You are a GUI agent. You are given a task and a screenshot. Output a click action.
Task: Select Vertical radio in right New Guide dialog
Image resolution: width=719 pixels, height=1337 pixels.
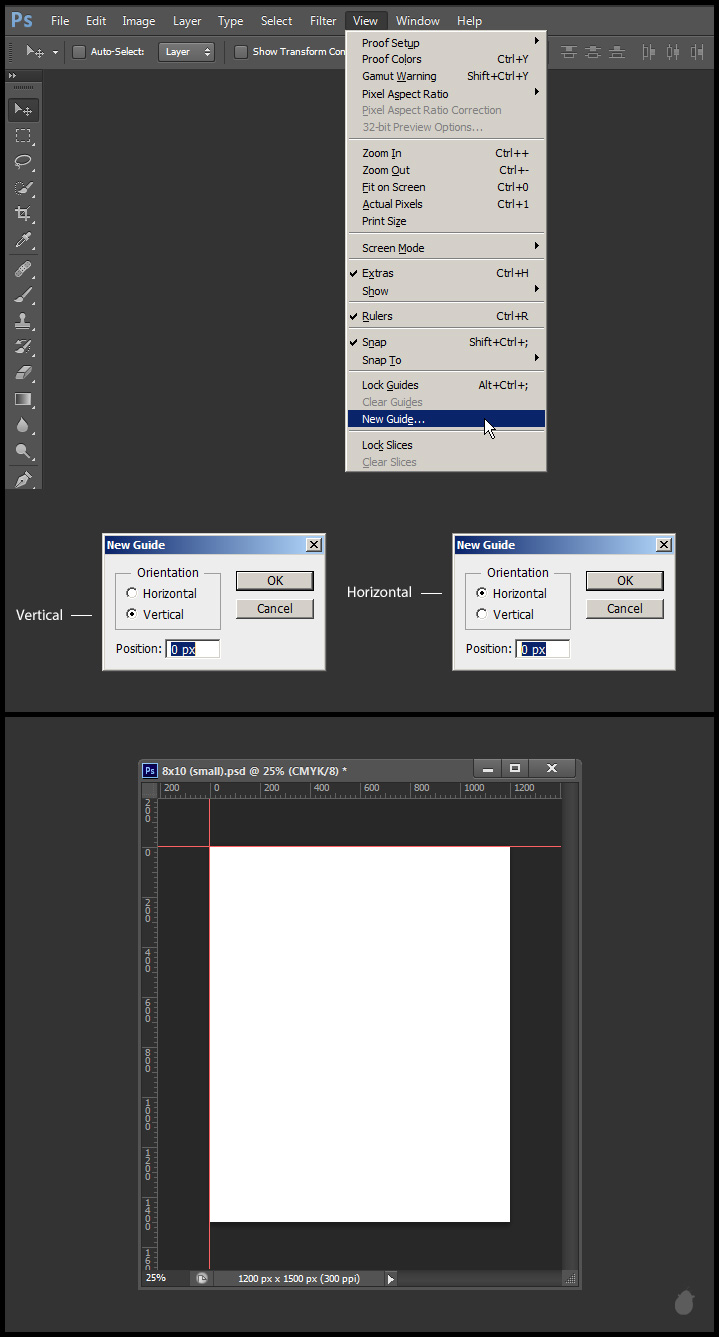tap(482, 615)
